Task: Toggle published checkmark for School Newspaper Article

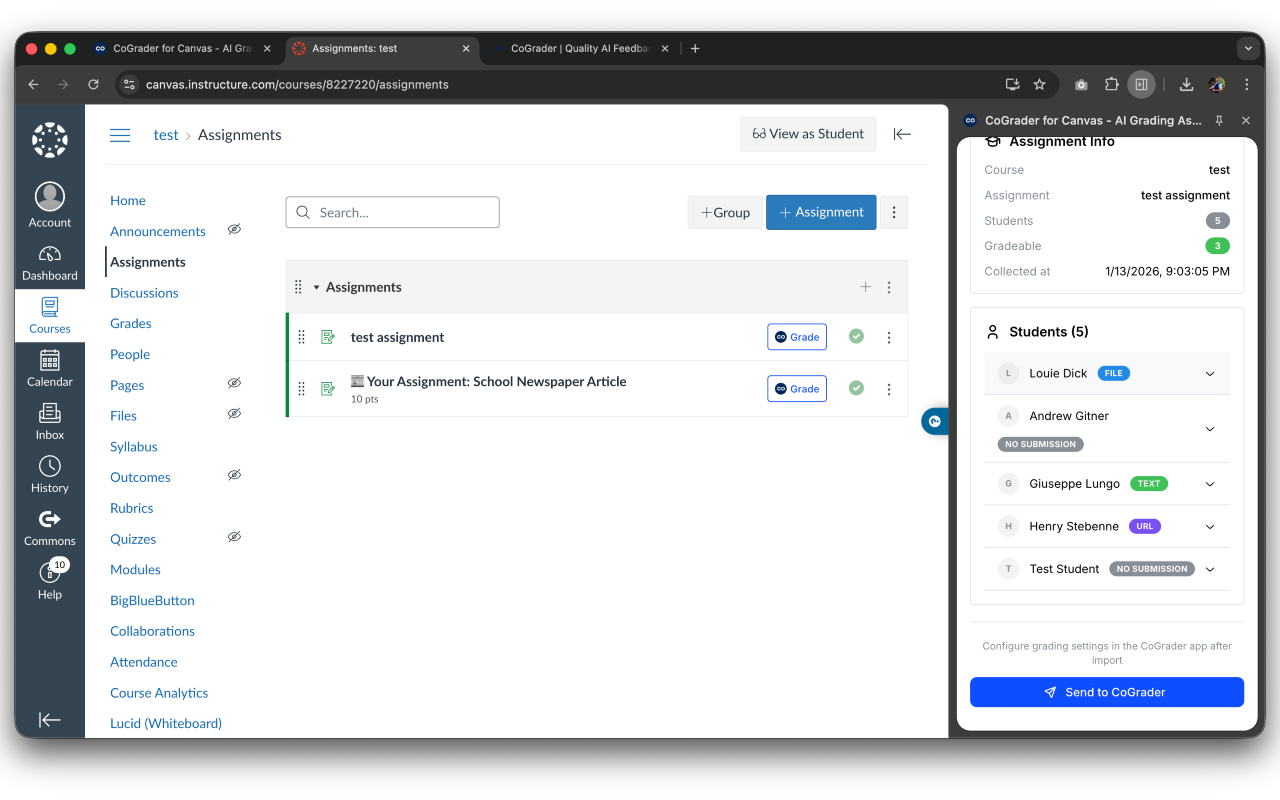Action: (856, 388)
